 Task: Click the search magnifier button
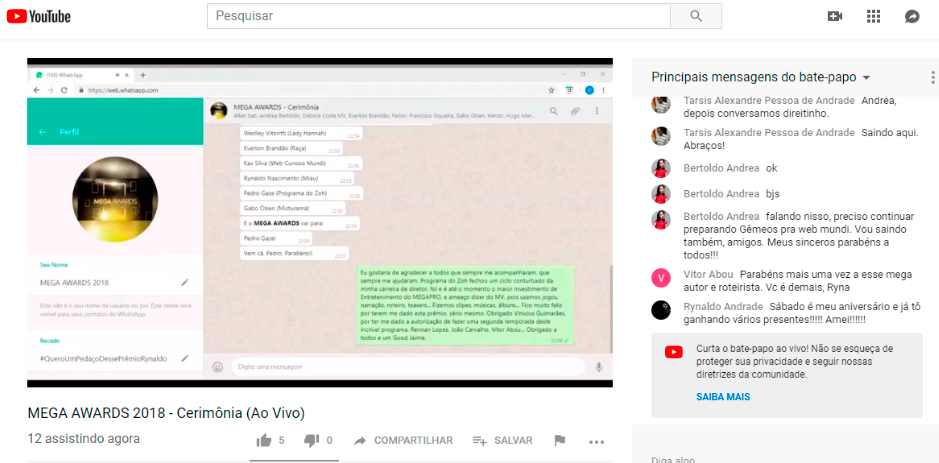click(696, 16)
